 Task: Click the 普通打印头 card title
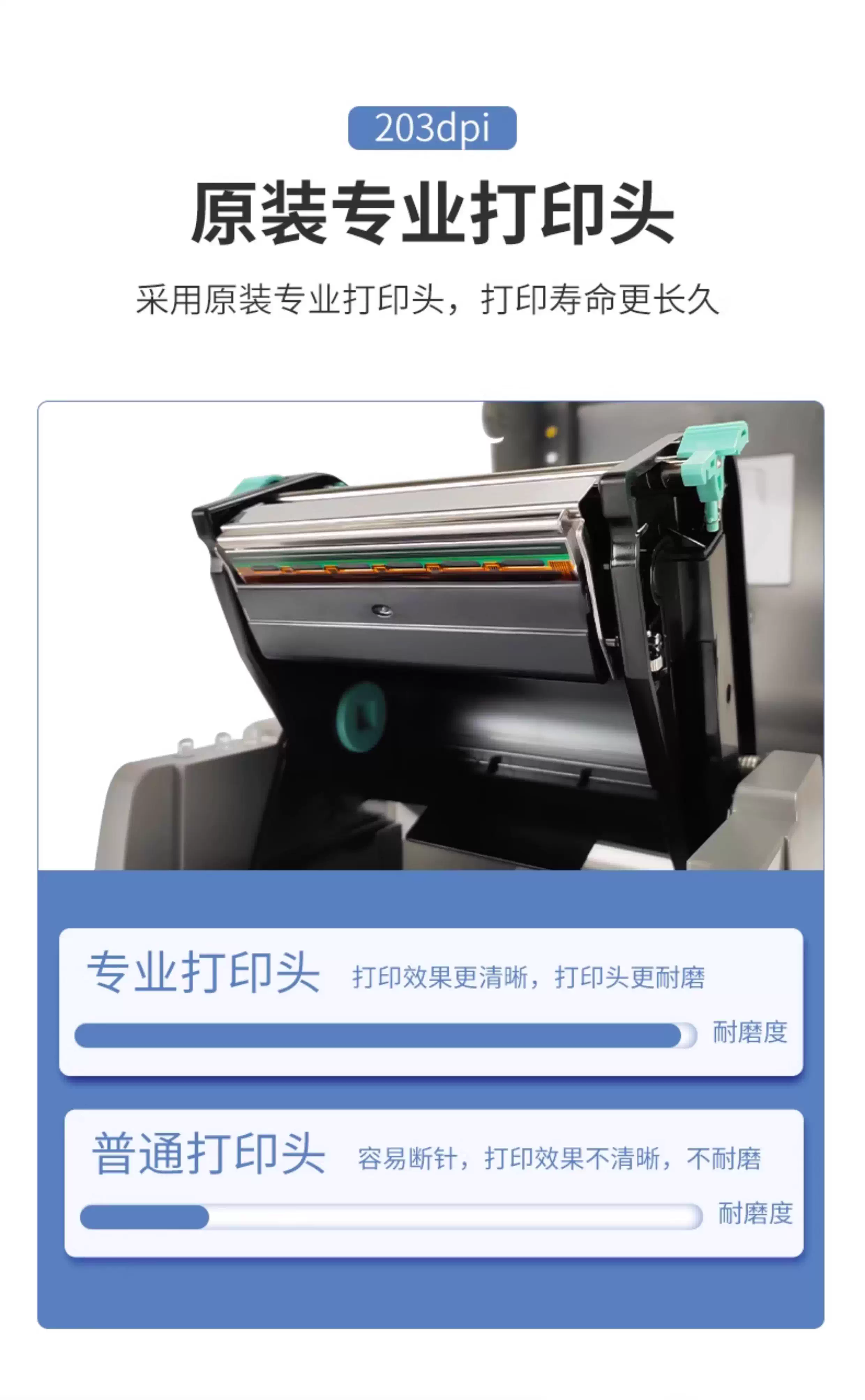coord(209,1153)
